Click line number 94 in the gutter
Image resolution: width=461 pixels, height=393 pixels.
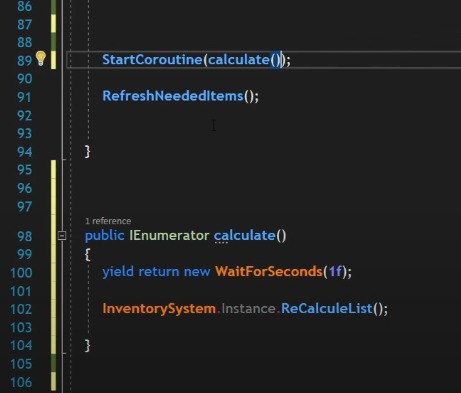[x=25, y=152]
